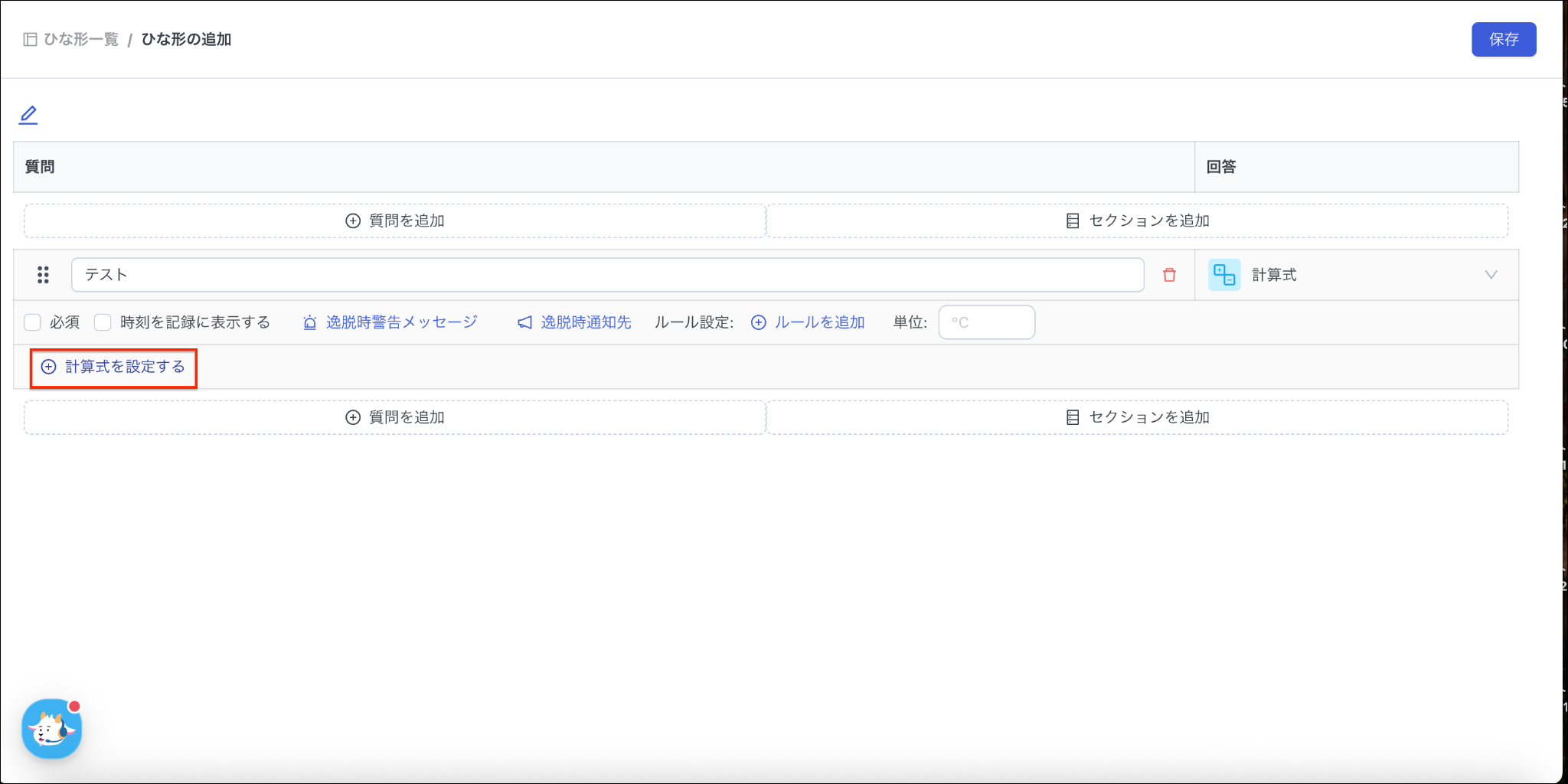Click the pencil edit title icon

click(x=28, y=115)
